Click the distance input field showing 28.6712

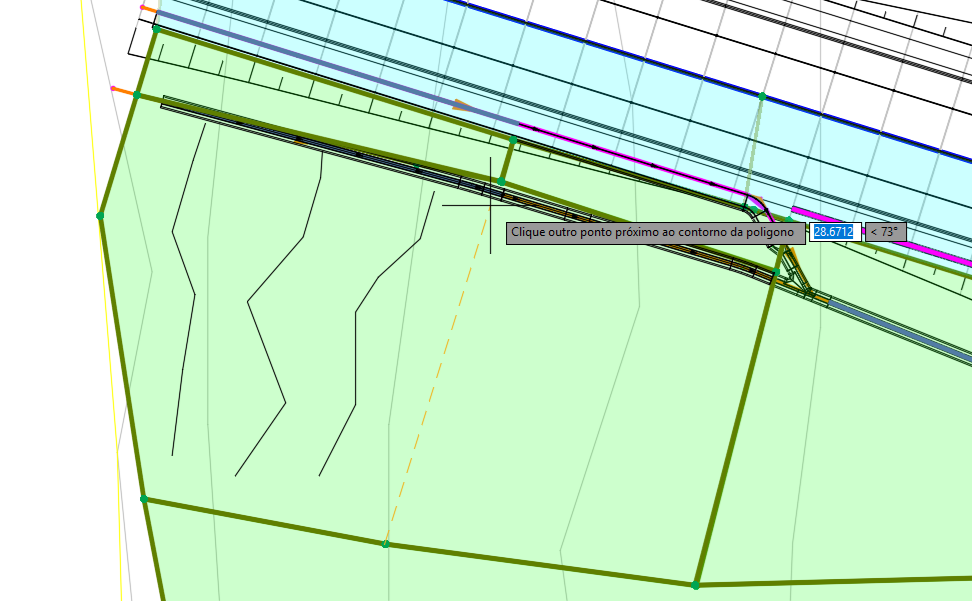click(834, 232)
